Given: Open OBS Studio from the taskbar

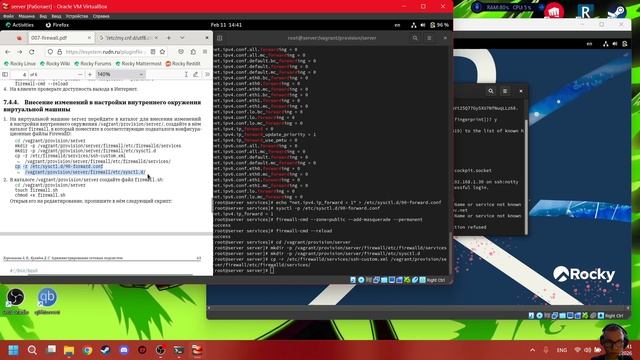Looking at the screenshot, I should tap(160, 350).
